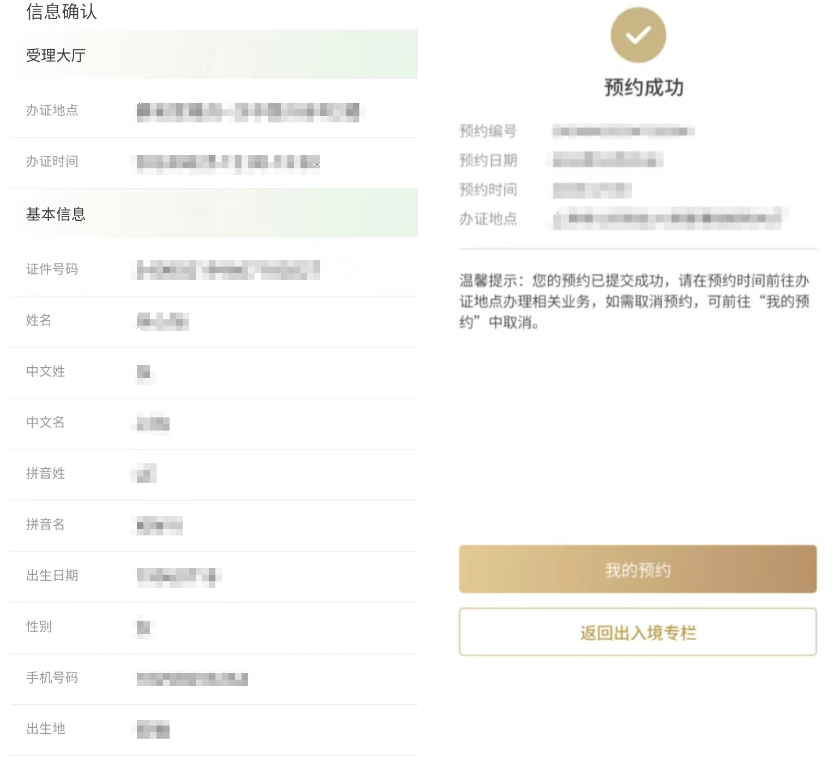Select the 拼音名 field value

pyautogui.click(x=159, y=525)
